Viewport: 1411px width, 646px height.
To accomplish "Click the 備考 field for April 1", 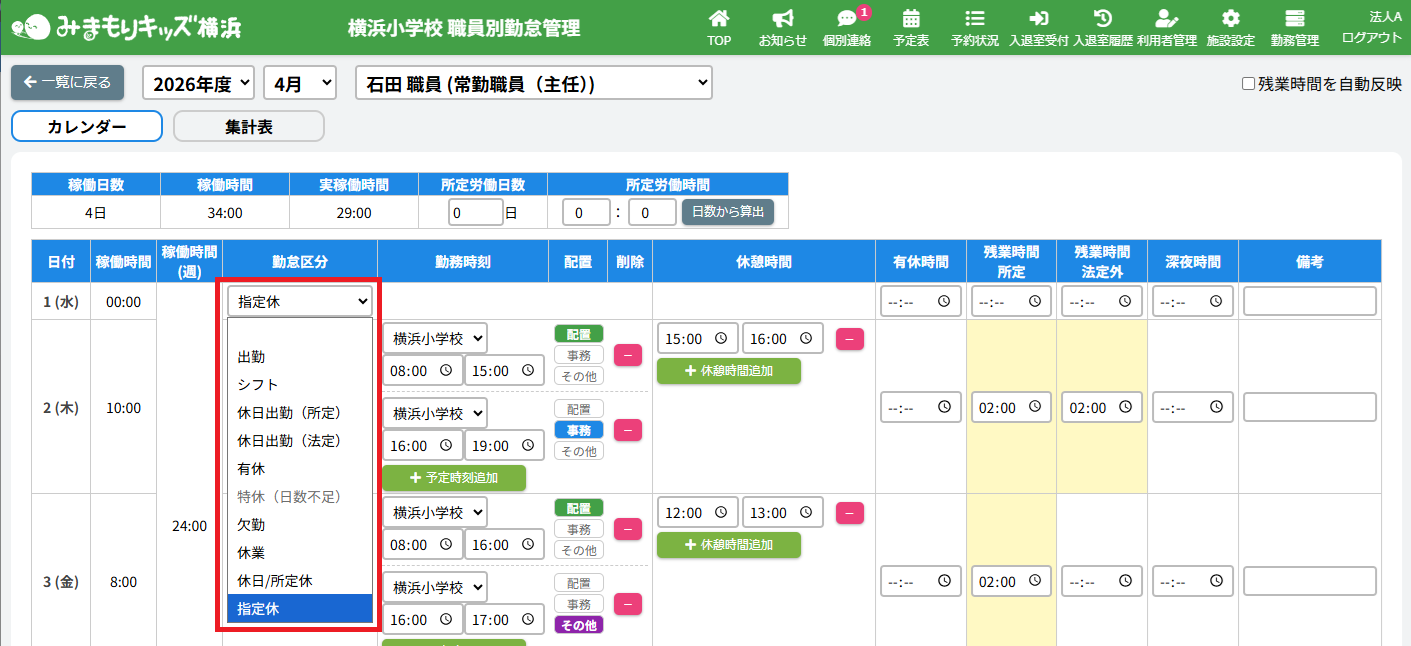I will [1309, 301].
